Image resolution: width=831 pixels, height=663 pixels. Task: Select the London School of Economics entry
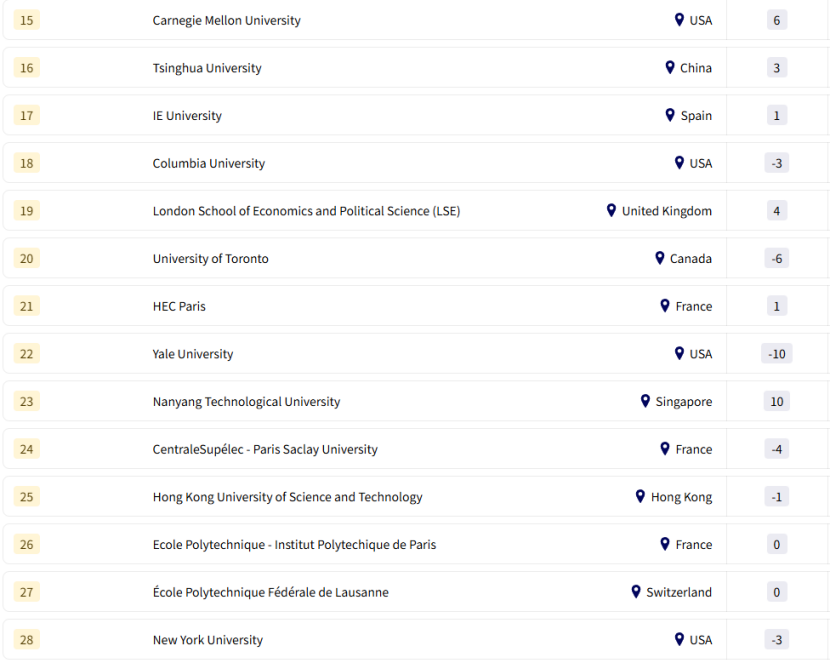click(x=306, y=211)
